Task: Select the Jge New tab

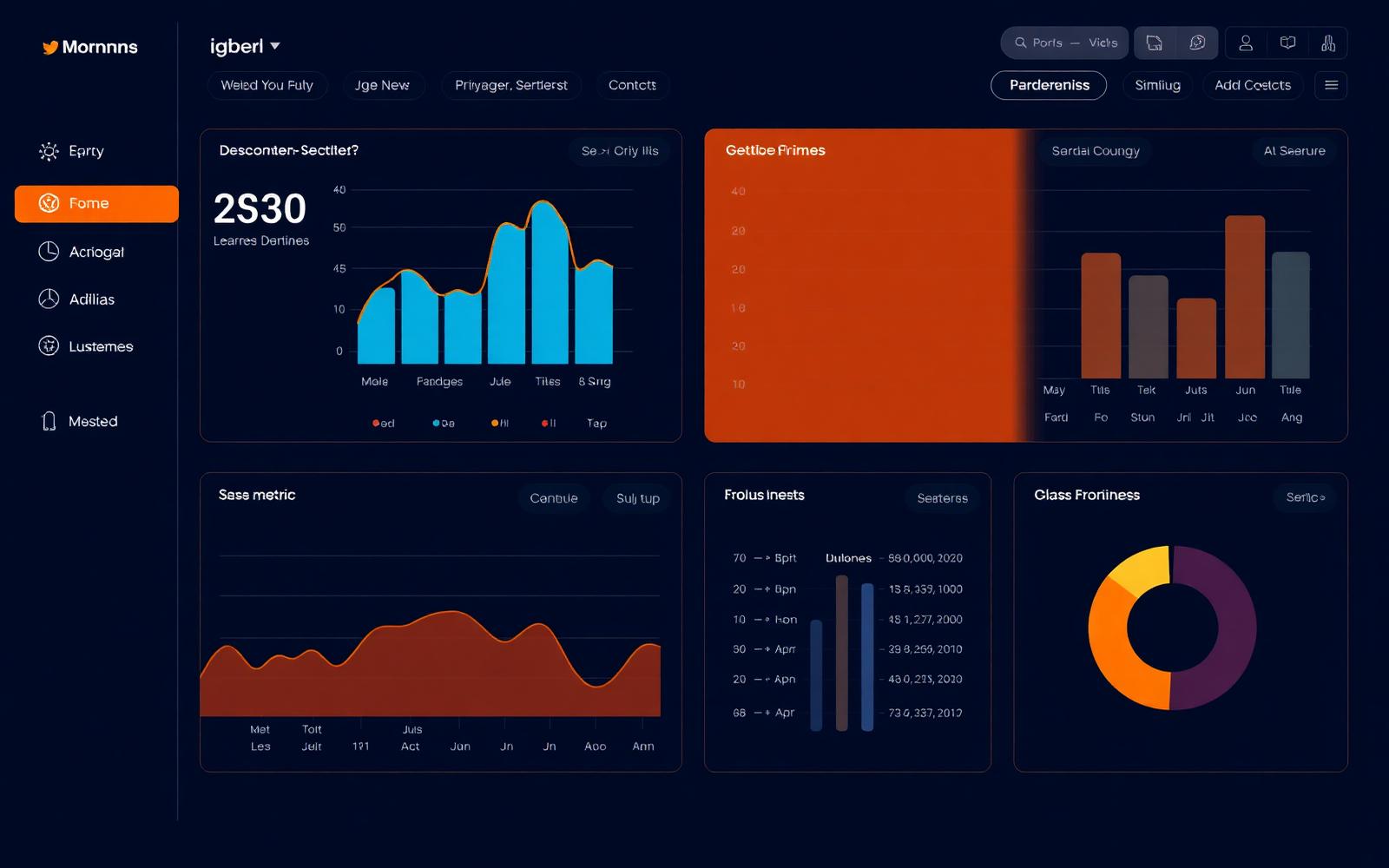Action: coord(382,85)
